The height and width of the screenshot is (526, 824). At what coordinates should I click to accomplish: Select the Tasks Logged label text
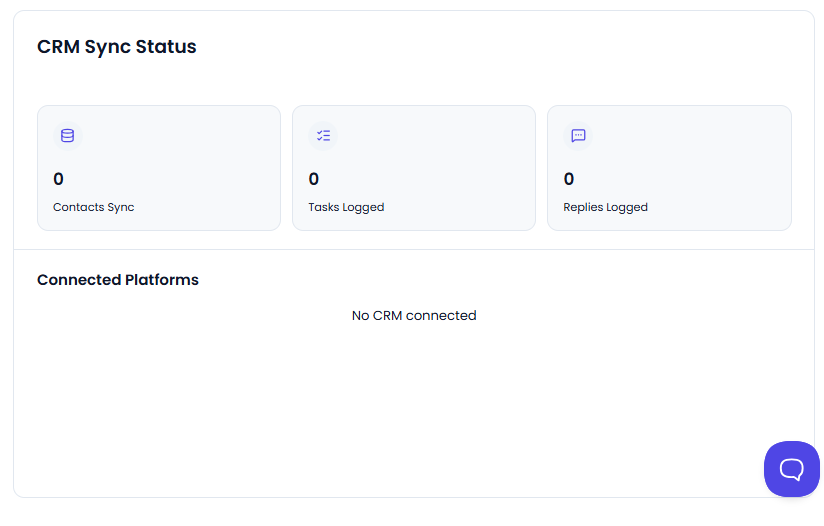tap(346, 207)
